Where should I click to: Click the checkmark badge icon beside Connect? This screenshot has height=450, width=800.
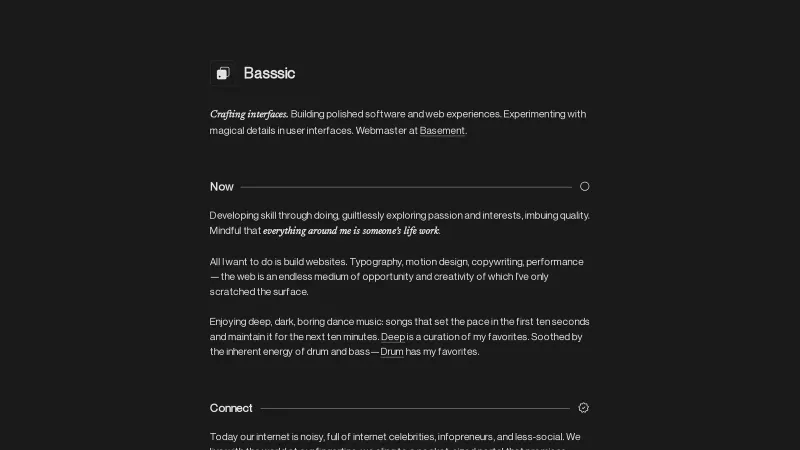[x=584, y=408]
